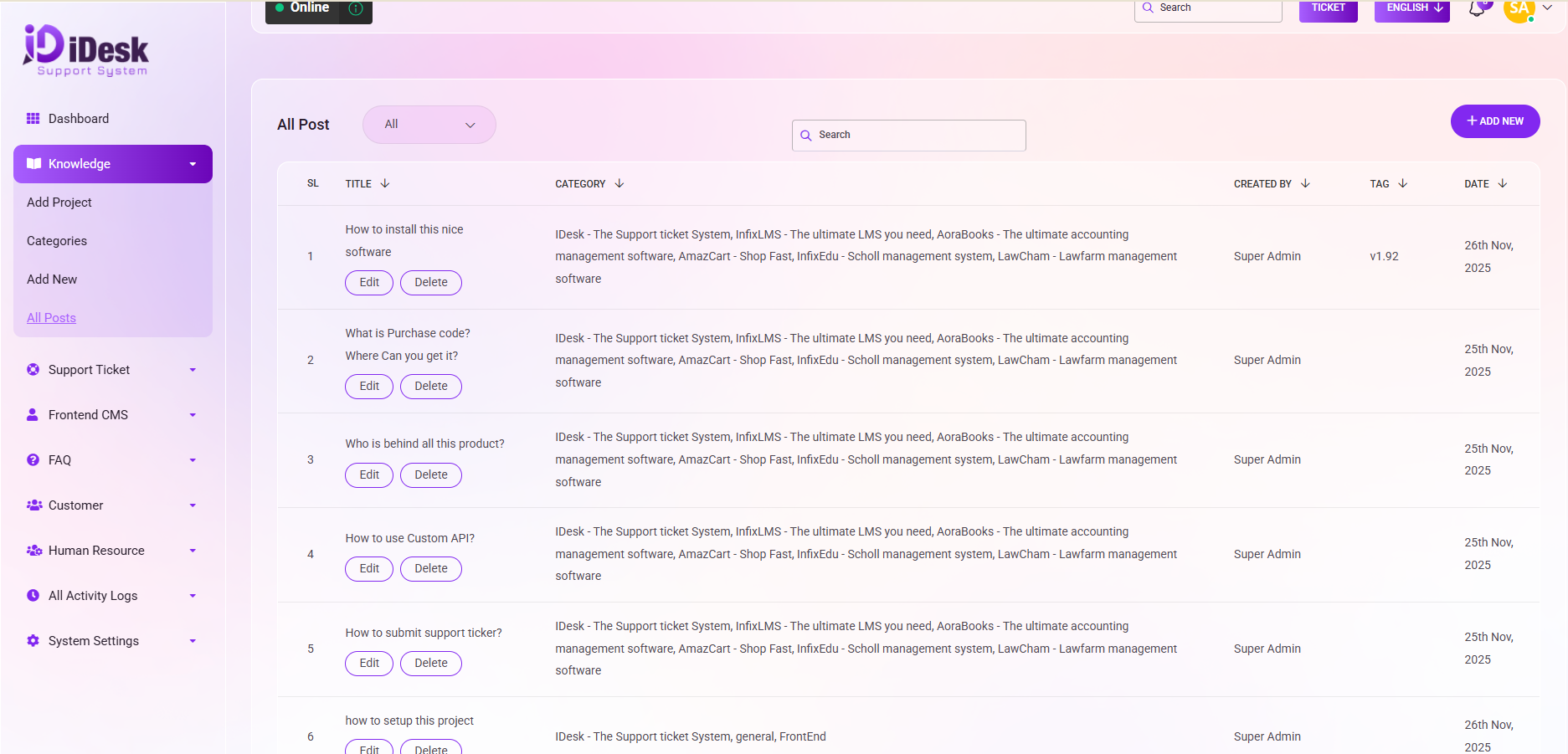Click the notification bell icon

click(x=1477, y=9)
